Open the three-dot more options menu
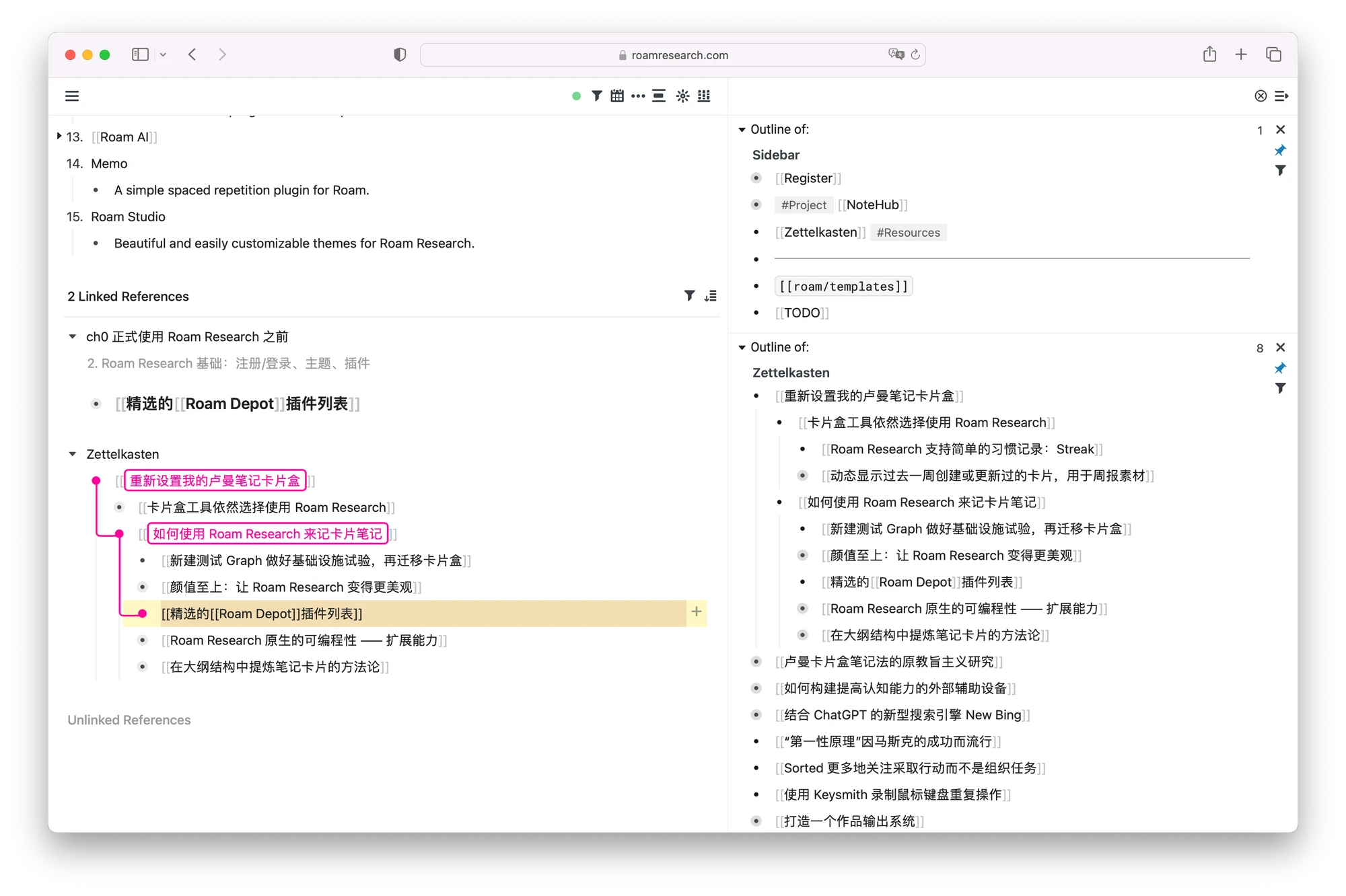1346x896 pixels. 638,96
